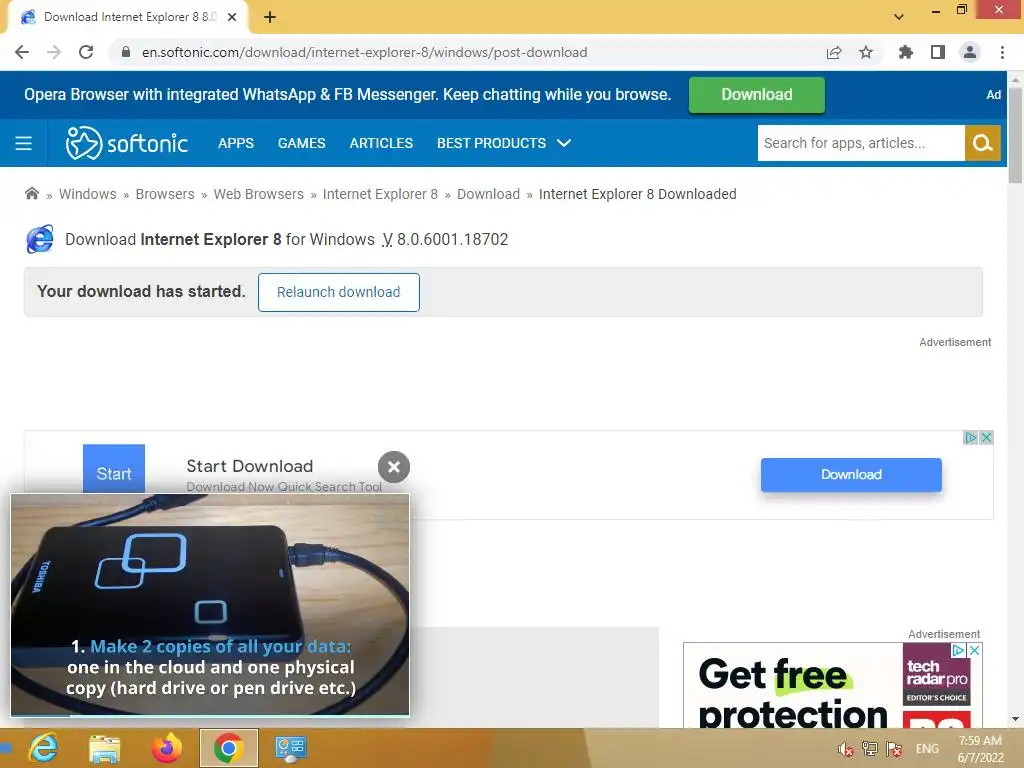Open the APPS menu
The image size is (1024, 768).
point(236,143)
